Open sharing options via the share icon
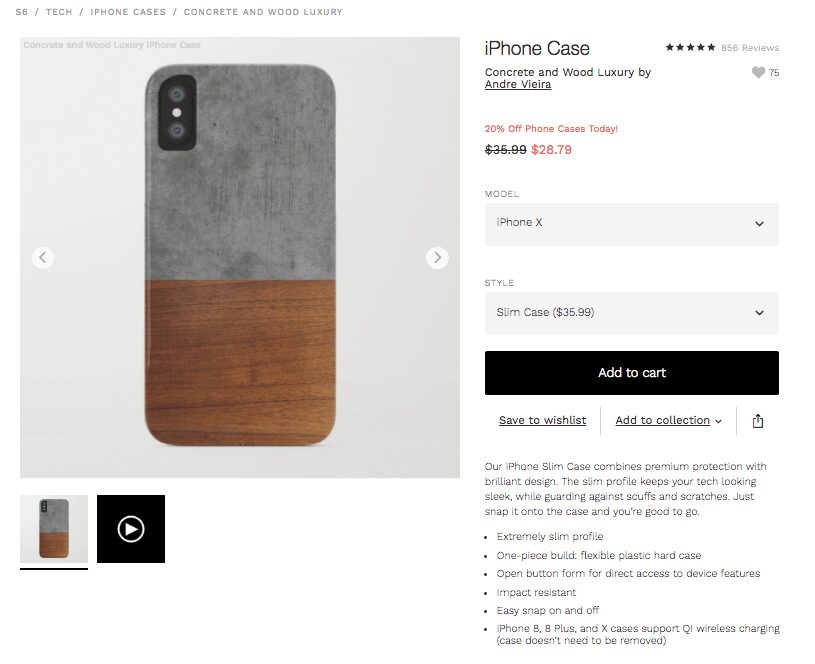This screenshot has width=815, height=664. pyautogui.click(x=757, y=421)
